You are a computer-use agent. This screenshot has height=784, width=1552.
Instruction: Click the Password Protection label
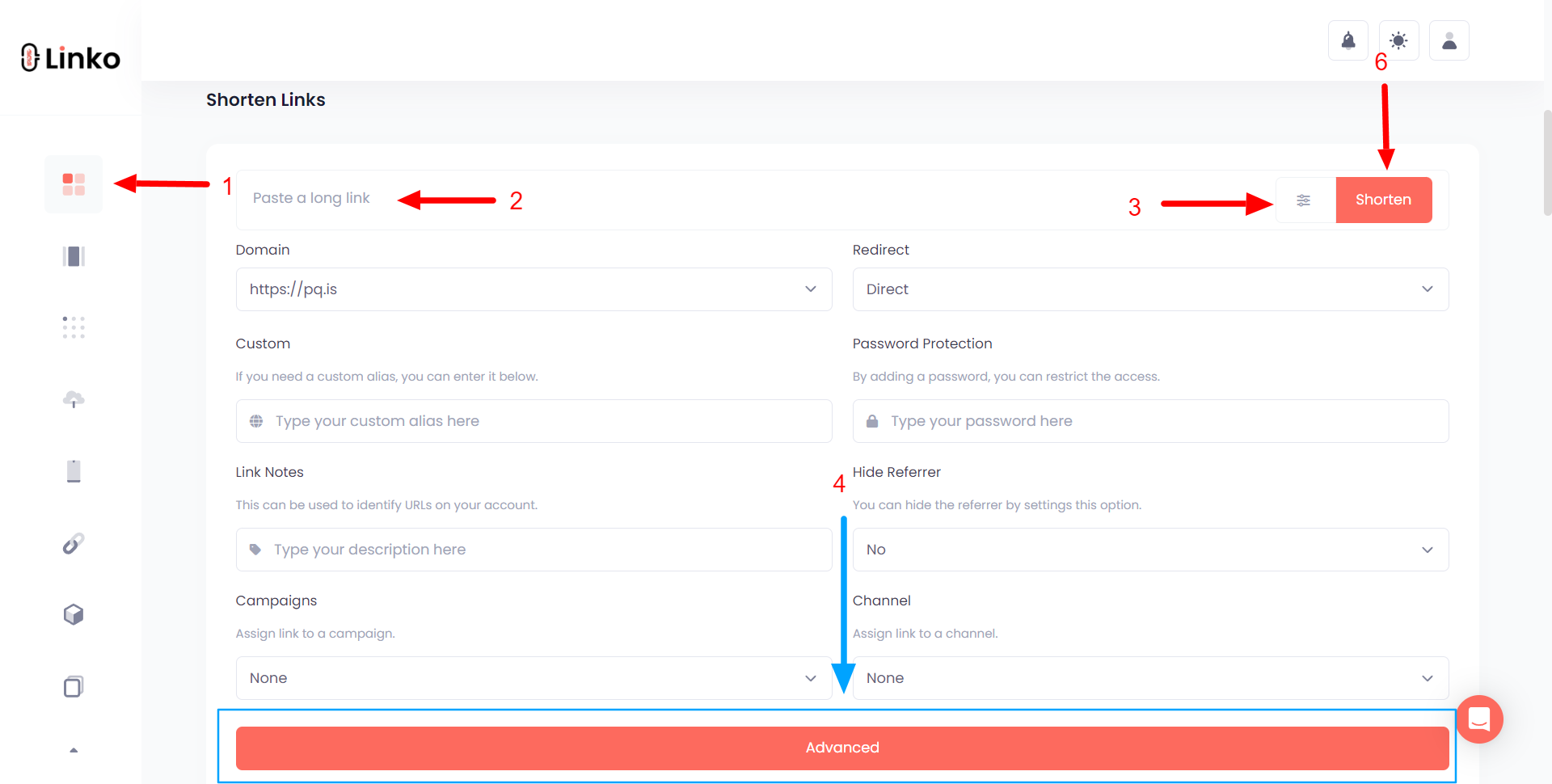(x=922, y=344)
